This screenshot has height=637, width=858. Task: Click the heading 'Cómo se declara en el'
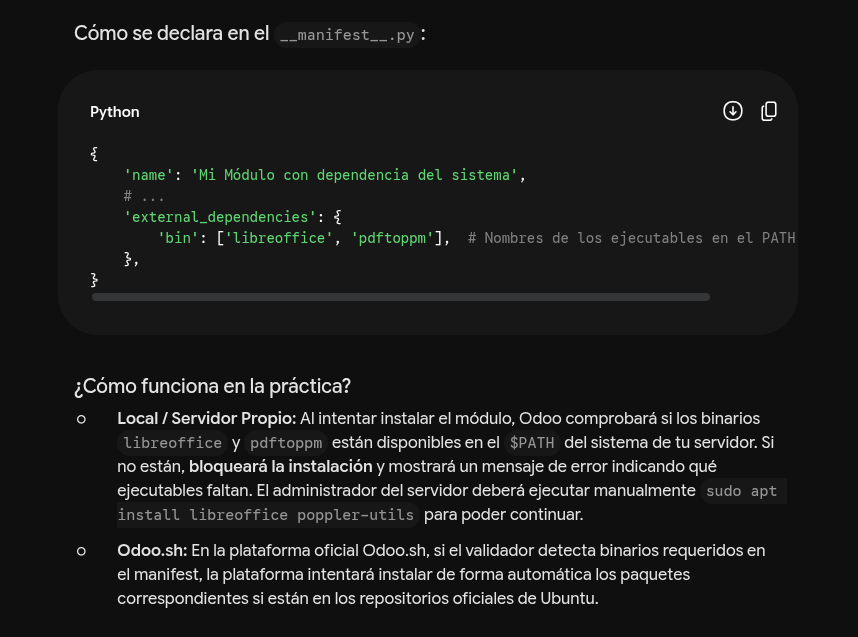point(172,33)
